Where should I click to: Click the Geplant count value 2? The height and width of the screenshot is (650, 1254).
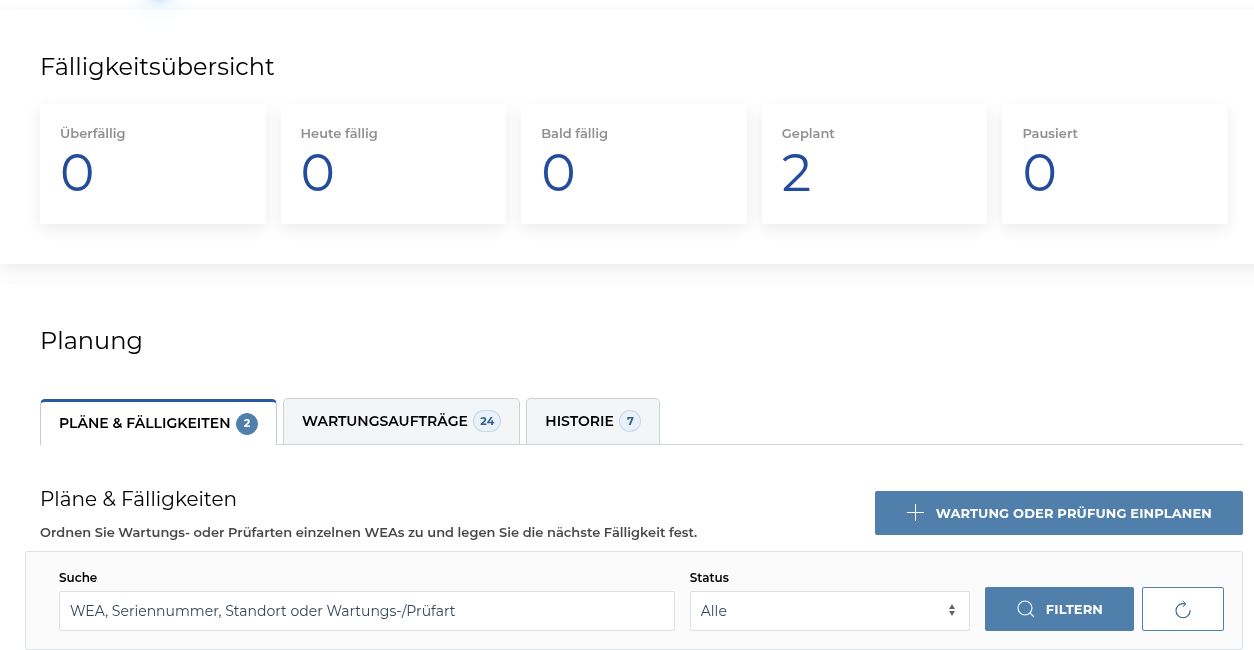[796, 174]
